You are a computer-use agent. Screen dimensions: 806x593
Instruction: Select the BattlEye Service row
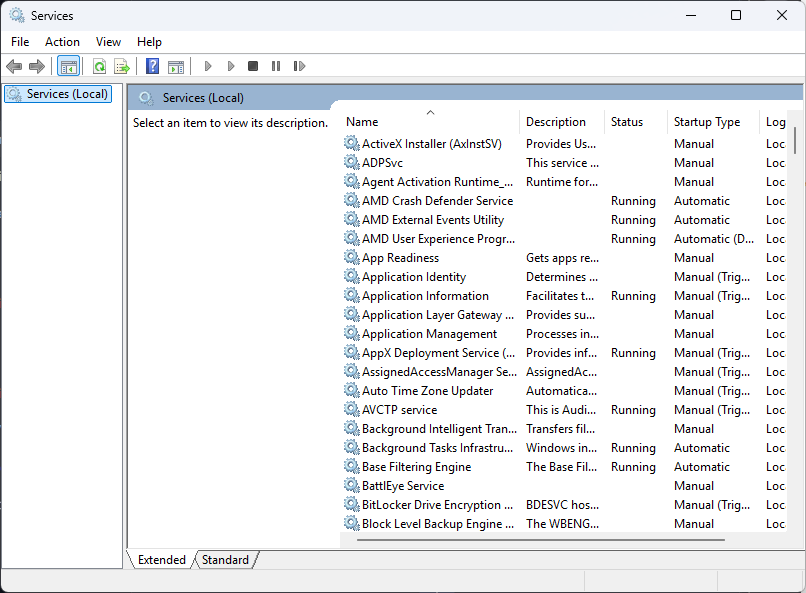[402, 486]
